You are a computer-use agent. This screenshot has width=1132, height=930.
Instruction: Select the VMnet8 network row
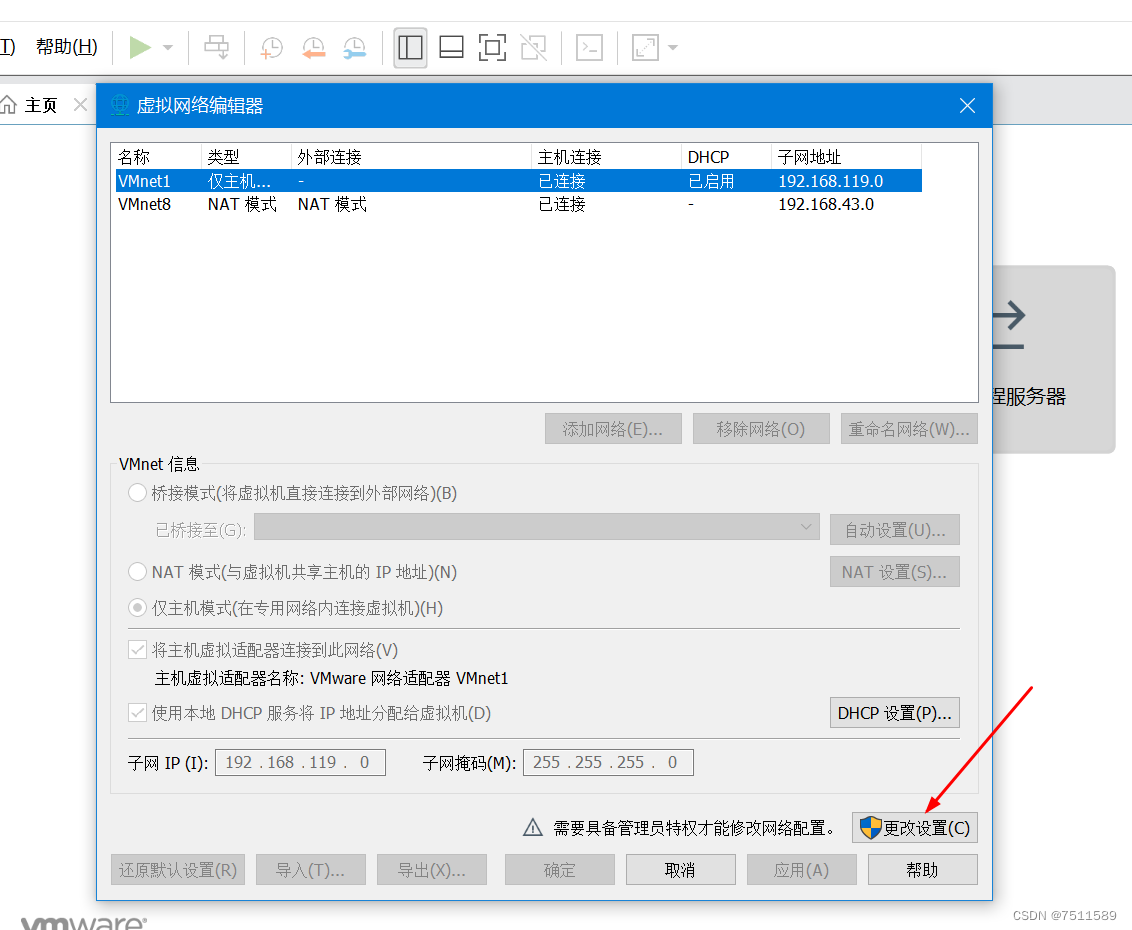[300, 204]
